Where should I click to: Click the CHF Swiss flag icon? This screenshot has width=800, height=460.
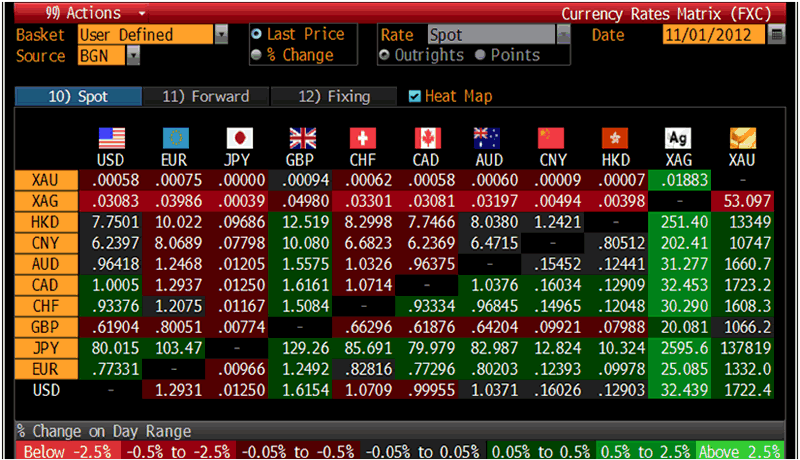click(x=364, y=139)
